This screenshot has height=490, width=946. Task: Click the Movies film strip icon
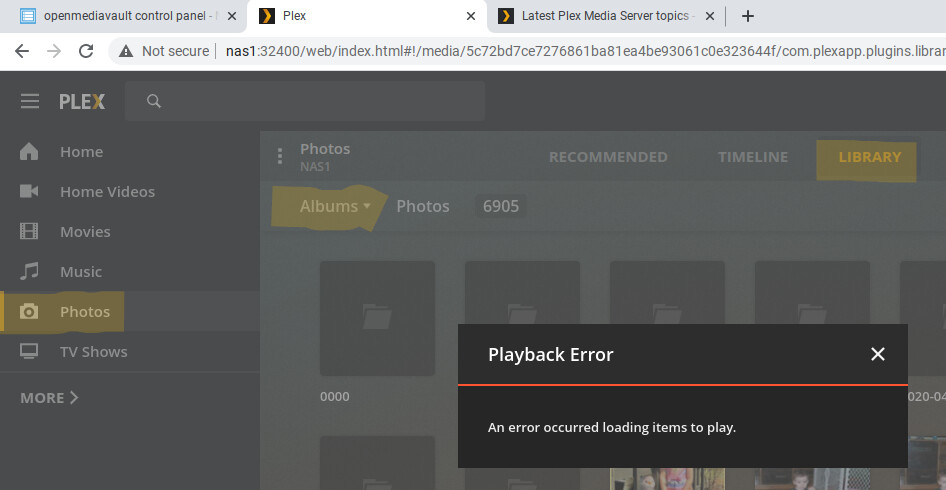coord(29,231)
